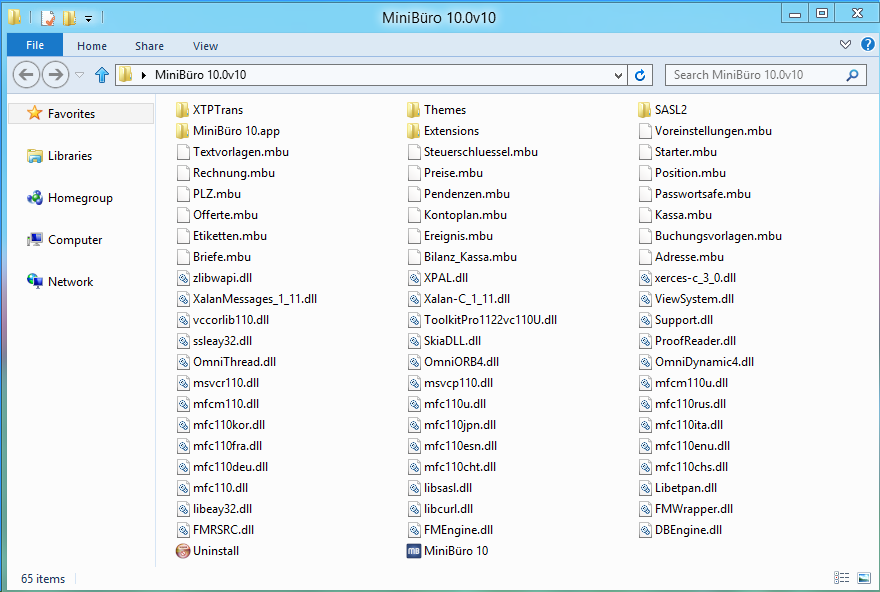Switch to the Home ribbon tab
The image size is (880, 592).
92,46
